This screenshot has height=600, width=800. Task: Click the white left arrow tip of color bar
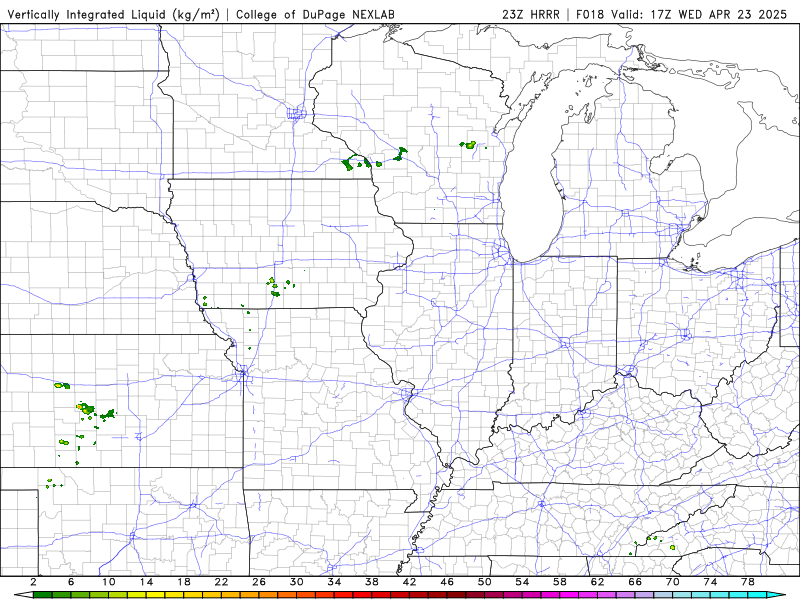point(23,595)
